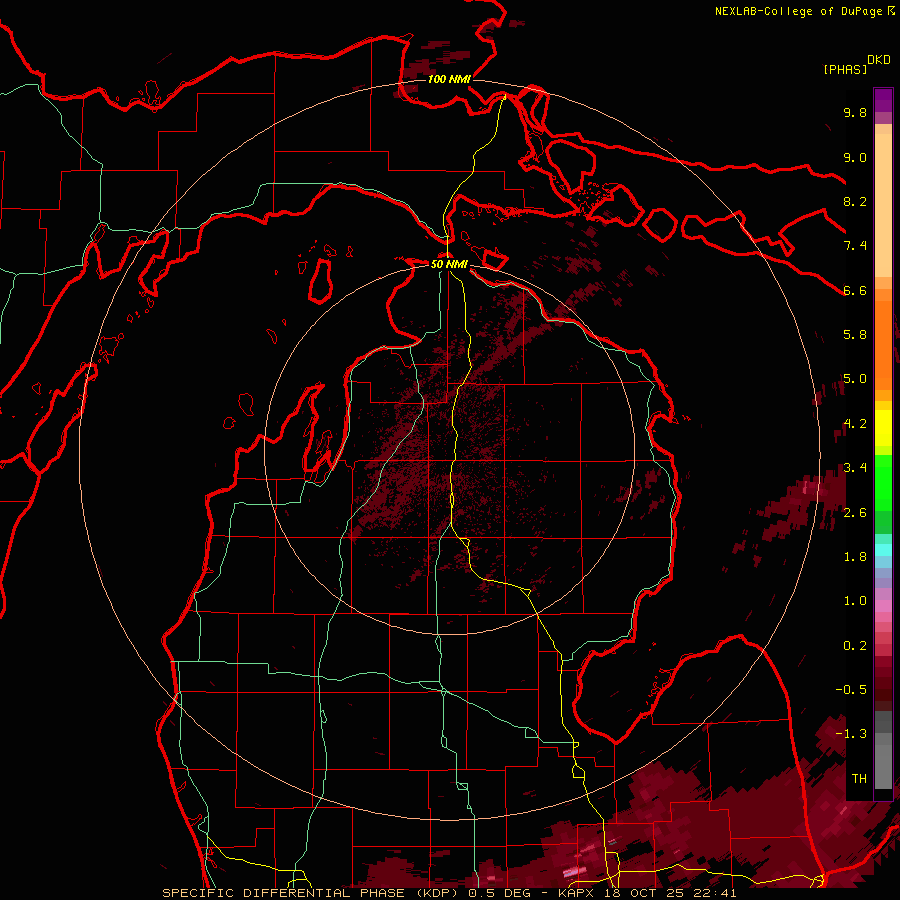Click the 5.8 scale value
The image size is (900, 900).
[855, 335]
